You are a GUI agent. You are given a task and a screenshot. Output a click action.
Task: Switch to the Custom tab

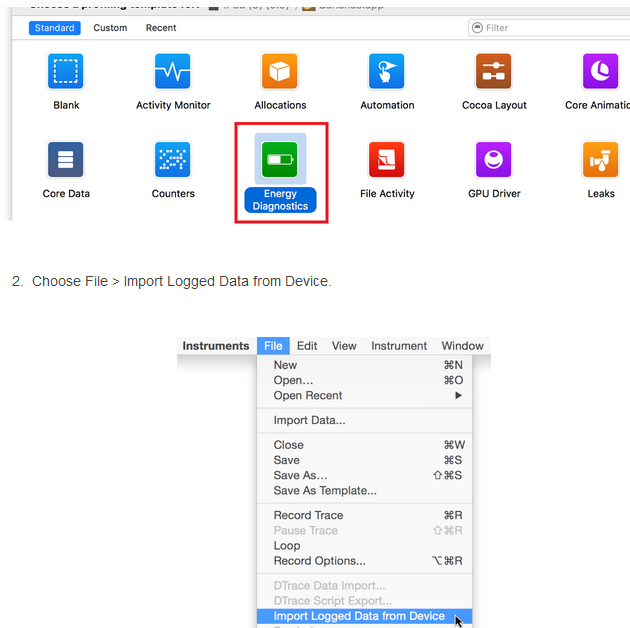tap(110, 28)
